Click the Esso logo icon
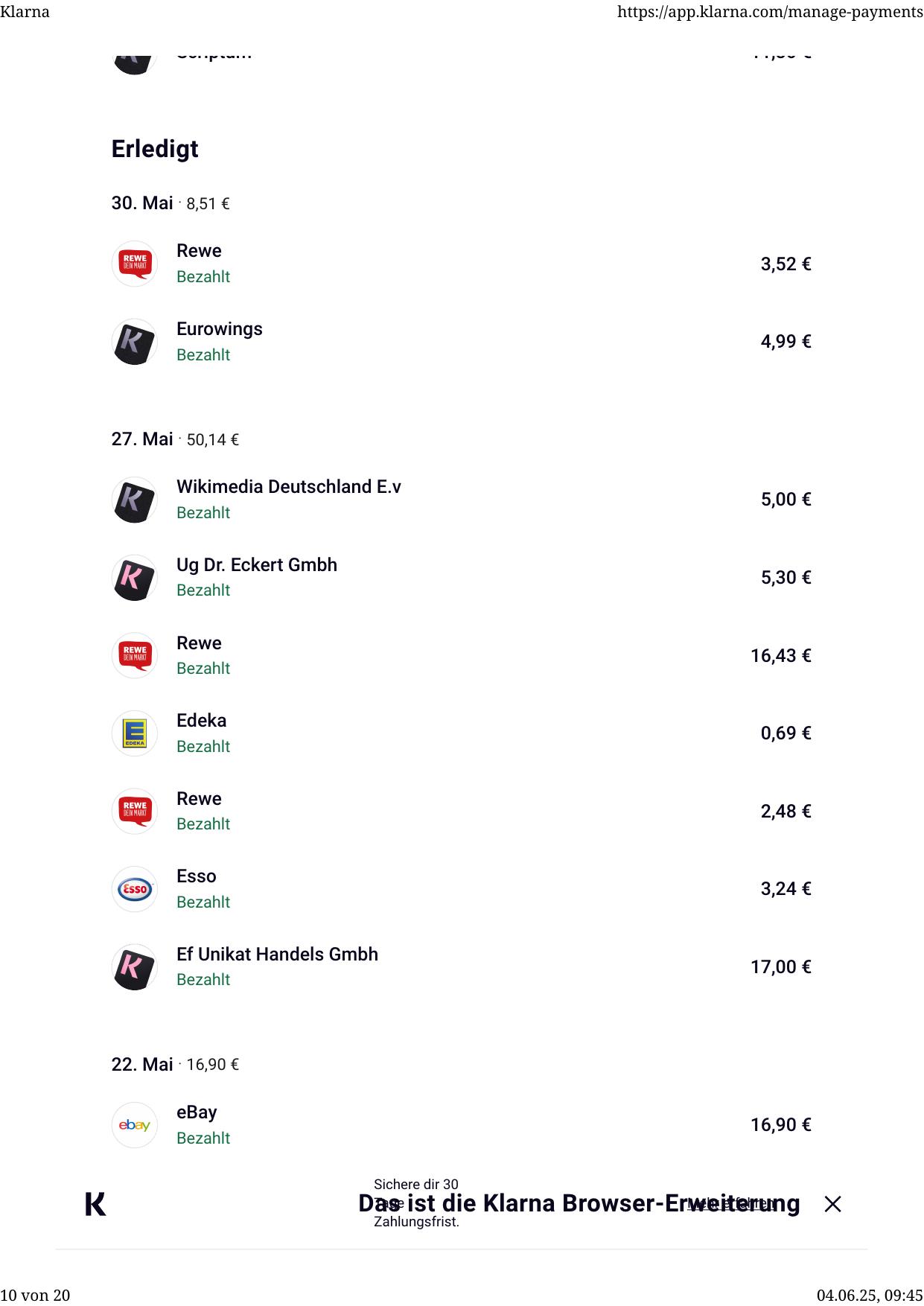Screen dimensions: 924x1306 click(134, 889)
